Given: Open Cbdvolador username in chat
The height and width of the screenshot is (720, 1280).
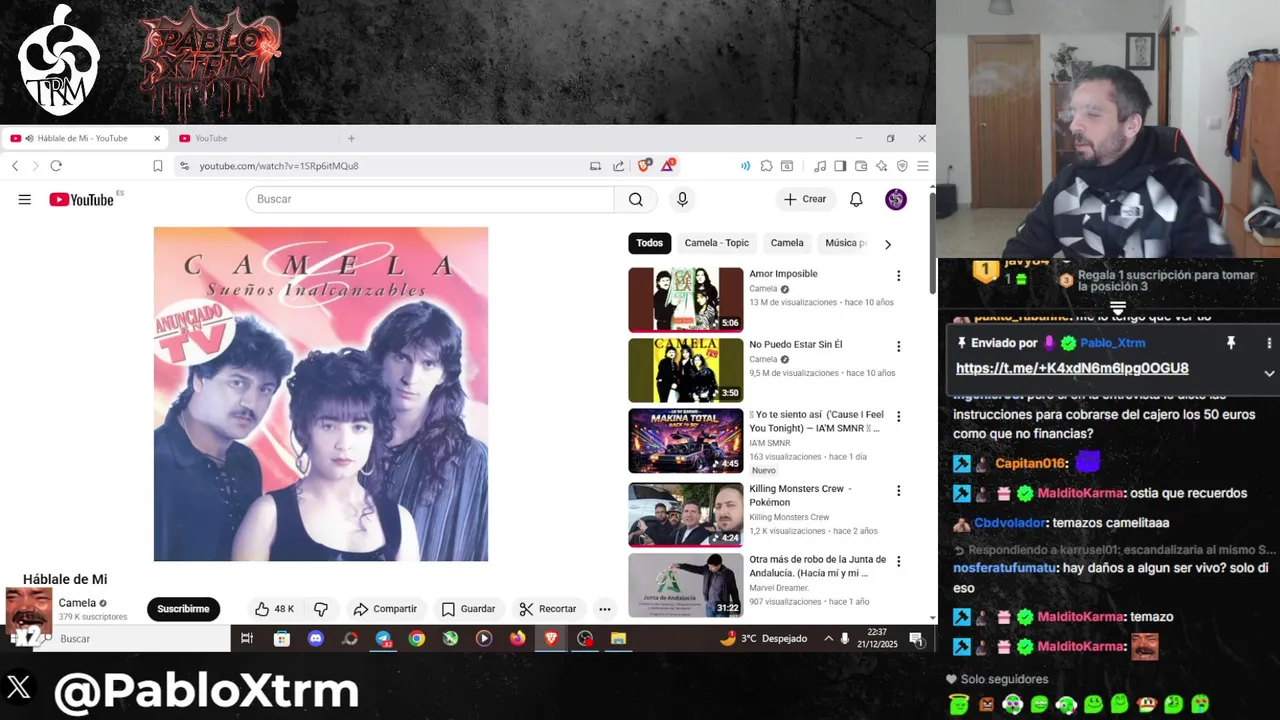Looking at the screenshot, I should 1010,523.
